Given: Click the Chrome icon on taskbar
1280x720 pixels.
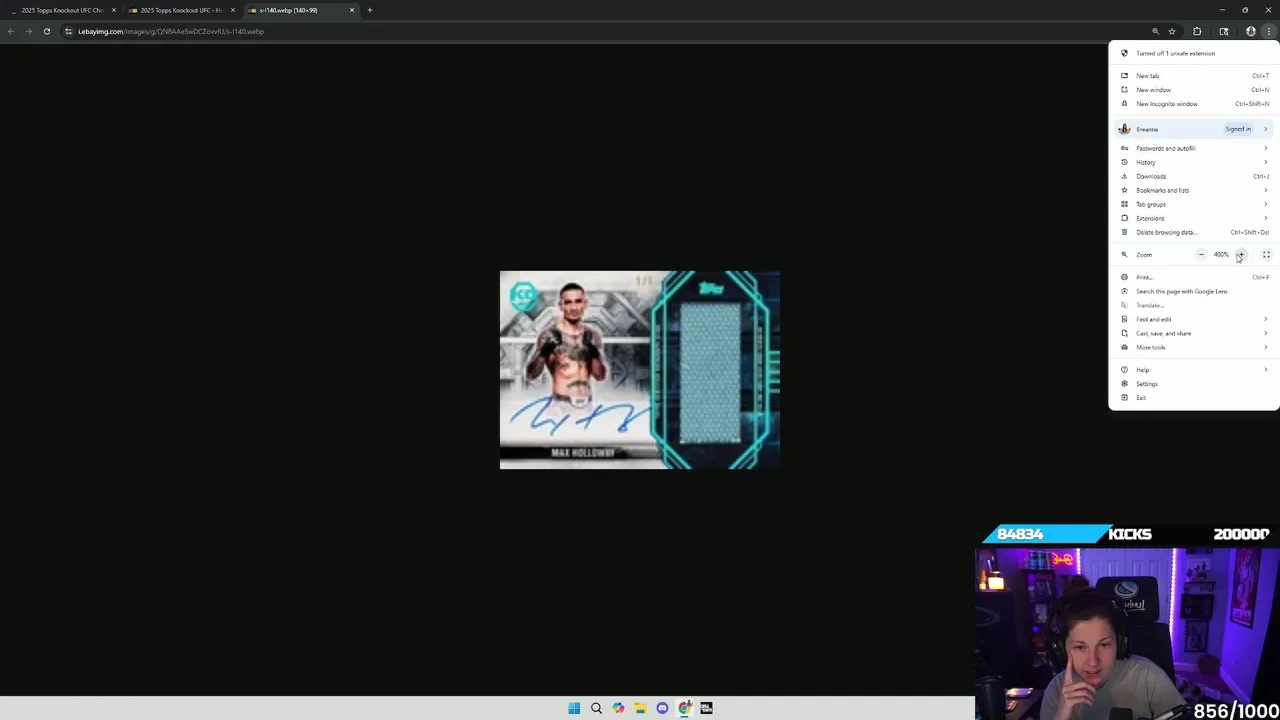Looking at the screenshot, I should pyautogui.click(x=684, y=708).
